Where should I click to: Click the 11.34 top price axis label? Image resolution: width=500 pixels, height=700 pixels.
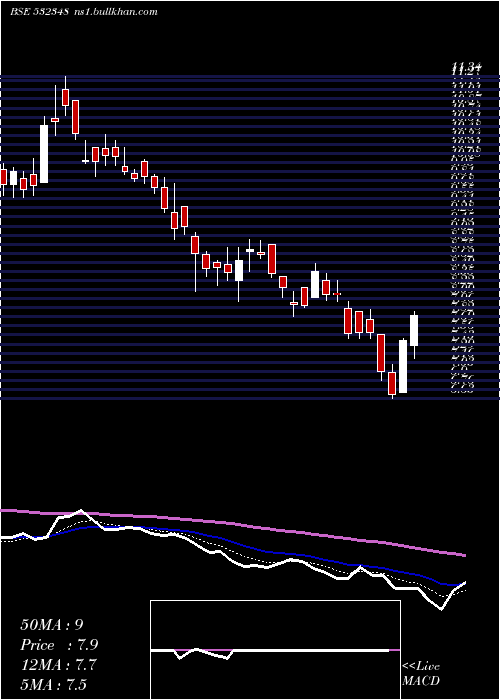467,68
